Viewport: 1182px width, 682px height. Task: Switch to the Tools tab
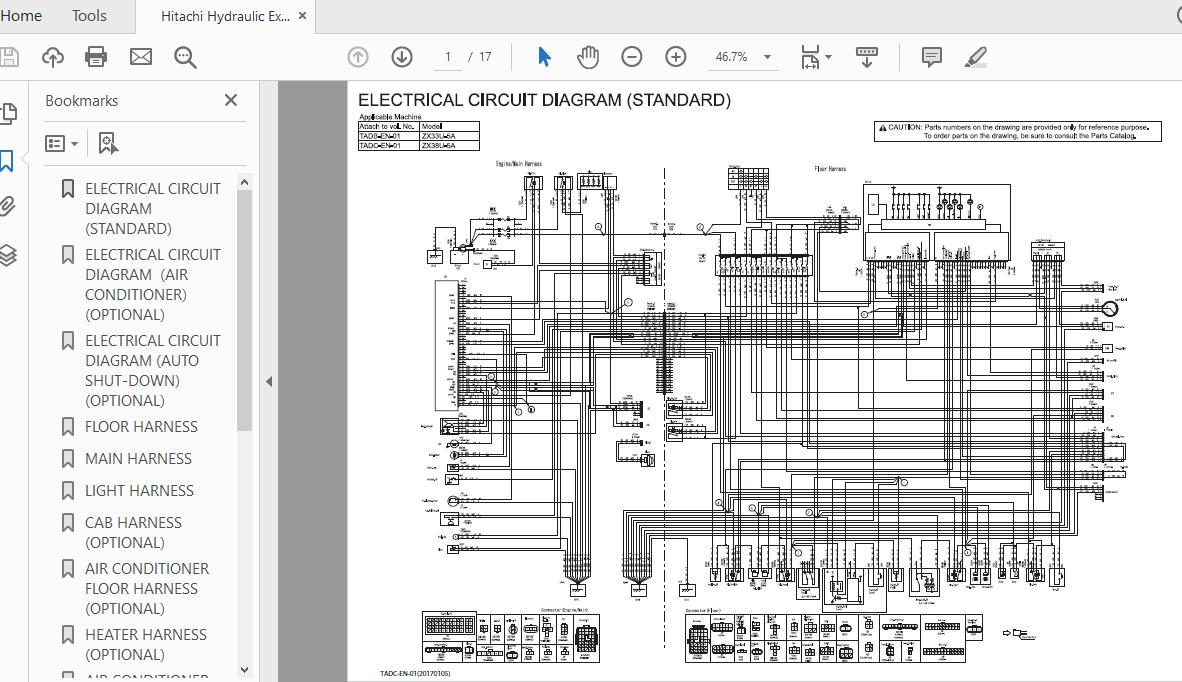(89, 16)
